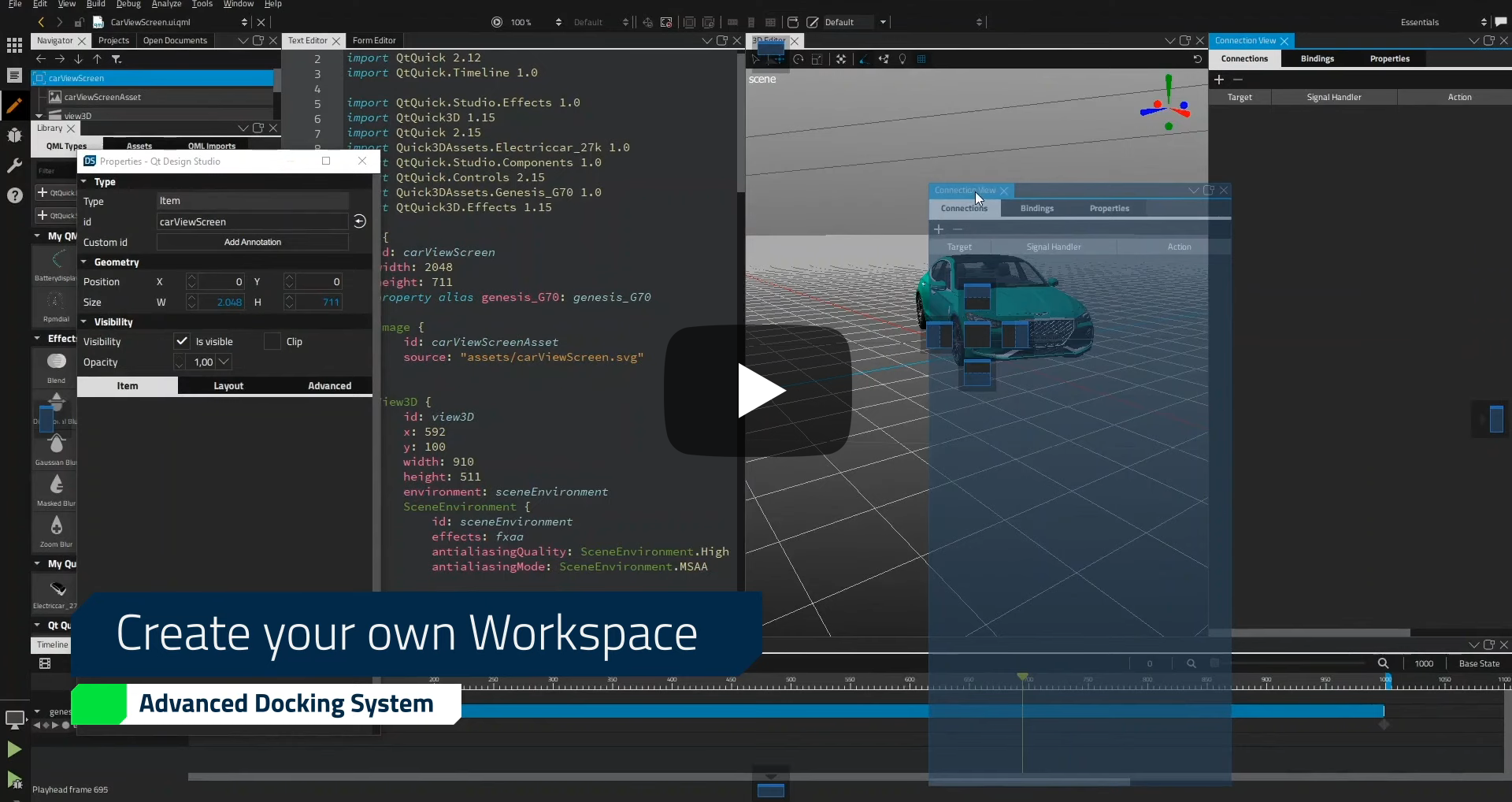
Task: Play the video with center play button
Action: [x=758, y=391]
